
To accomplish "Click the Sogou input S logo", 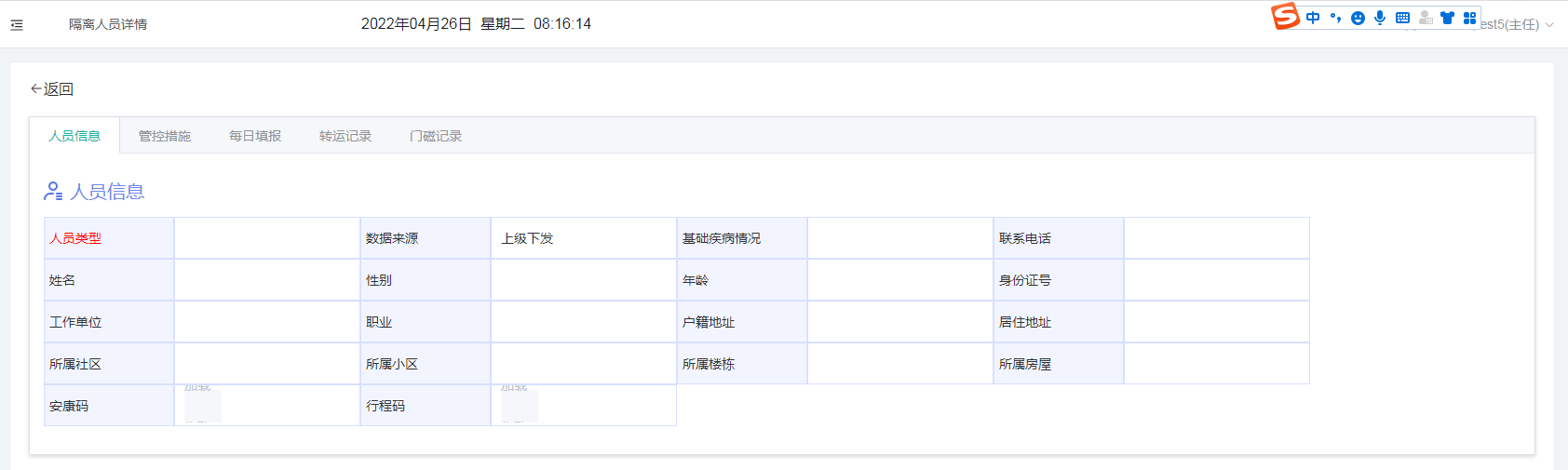I will (x=1286, y=17).
